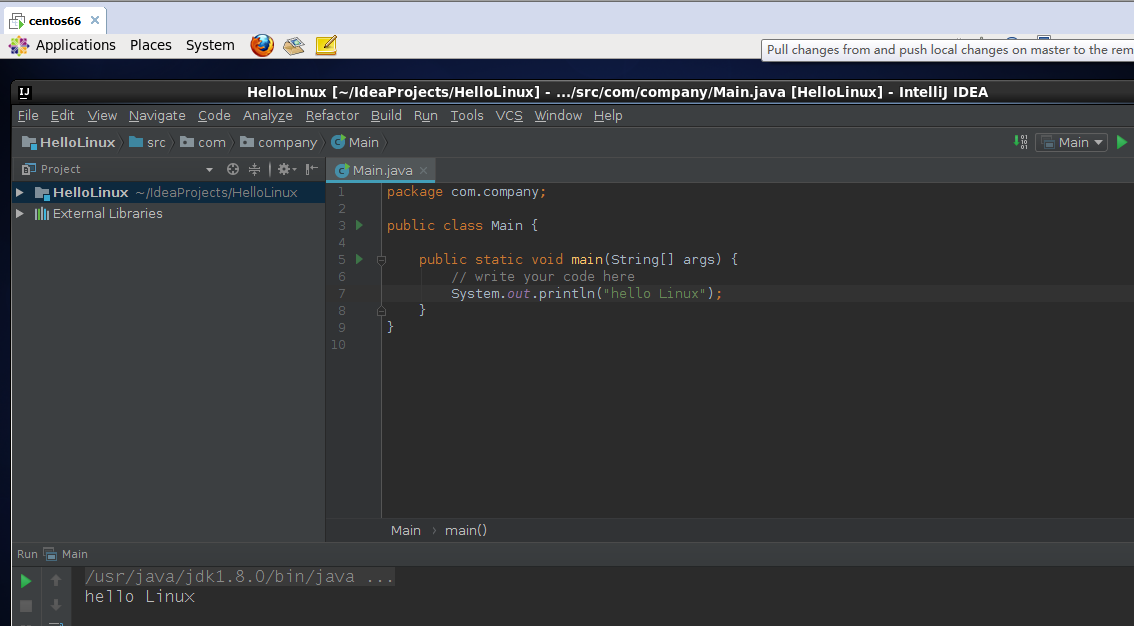Expand the External Libraries tree node
1134x626 pixels.
tap(20, 213)
